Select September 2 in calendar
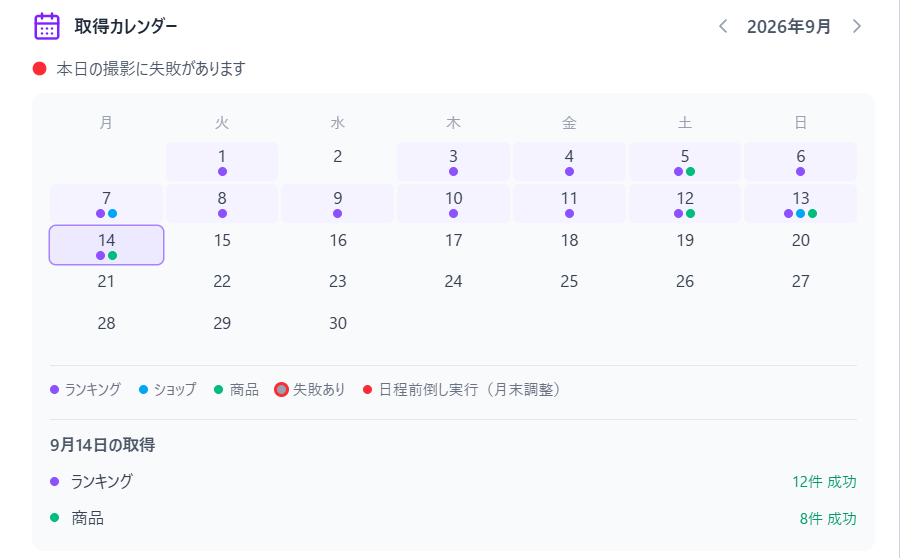 point(338,162)
